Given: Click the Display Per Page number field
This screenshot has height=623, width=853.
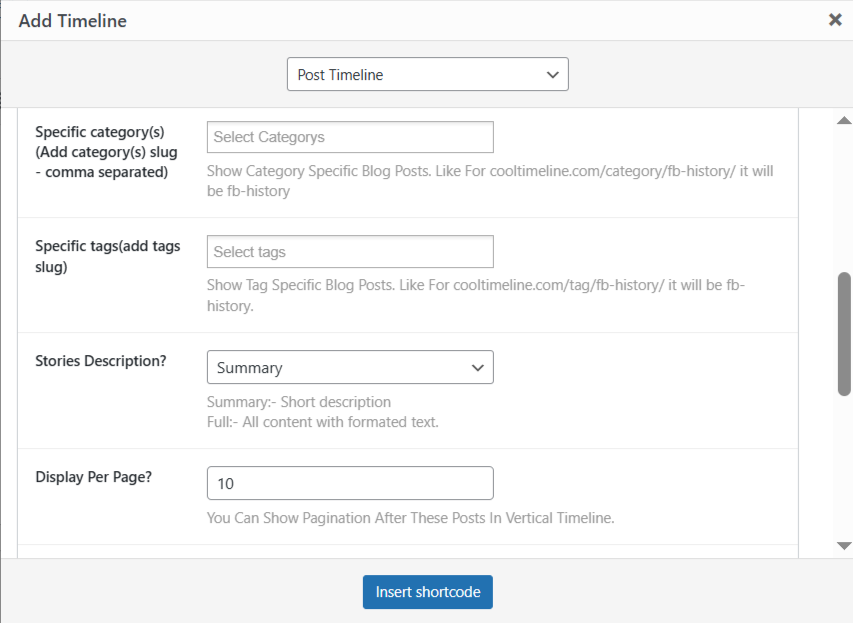Looking at the screenshot, I should pyautogui.click(x=350, y=483).
